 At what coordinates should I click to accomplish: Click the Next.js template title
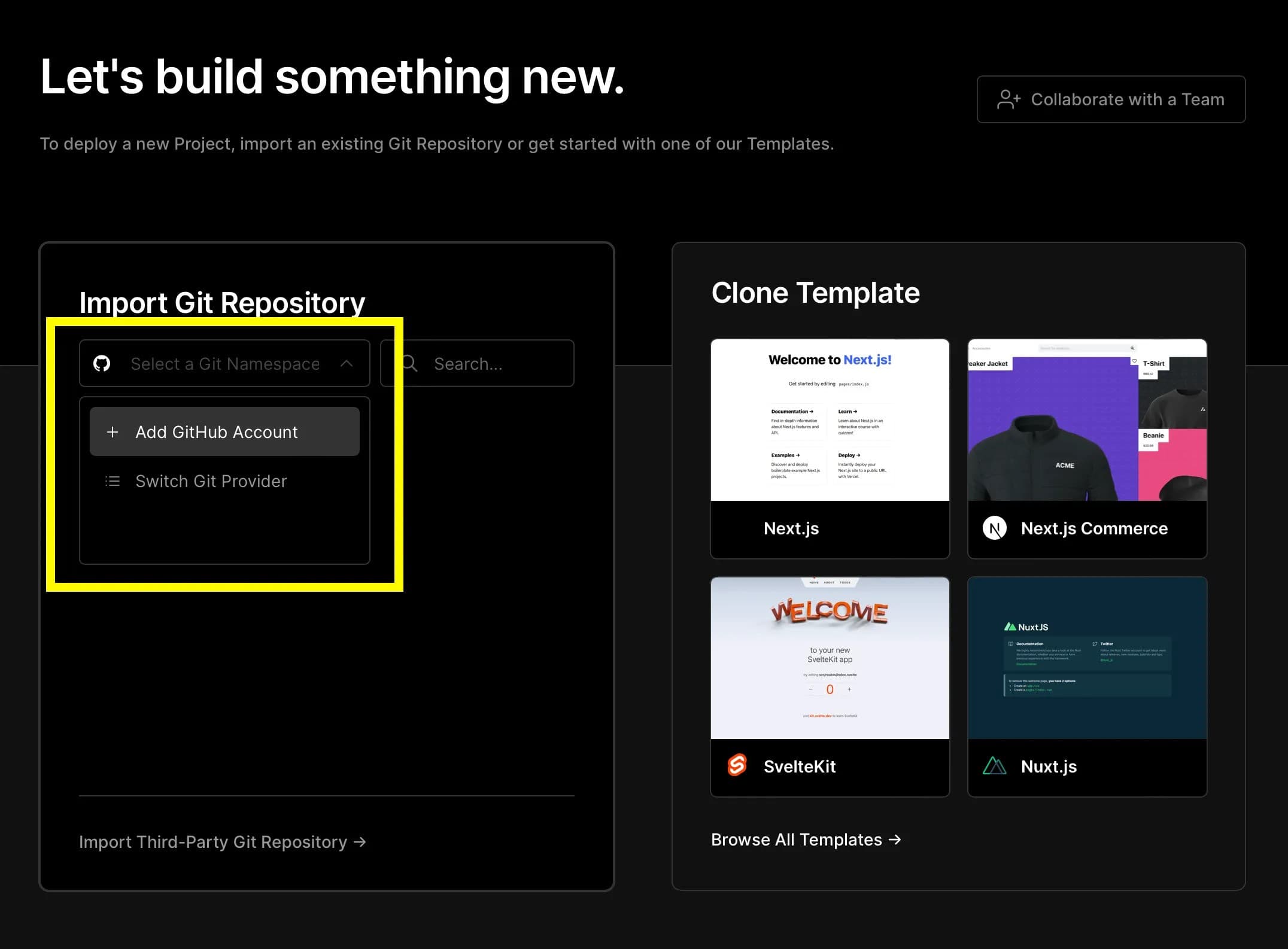click(791, 528)
